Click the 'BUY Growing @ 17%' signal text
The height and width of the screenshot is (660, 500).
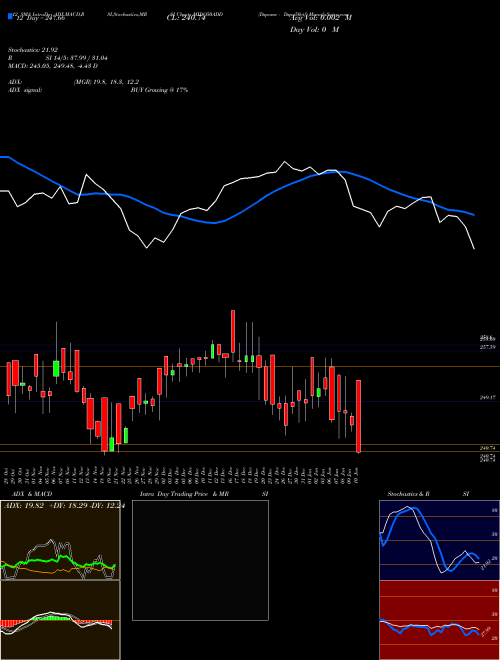159,90
